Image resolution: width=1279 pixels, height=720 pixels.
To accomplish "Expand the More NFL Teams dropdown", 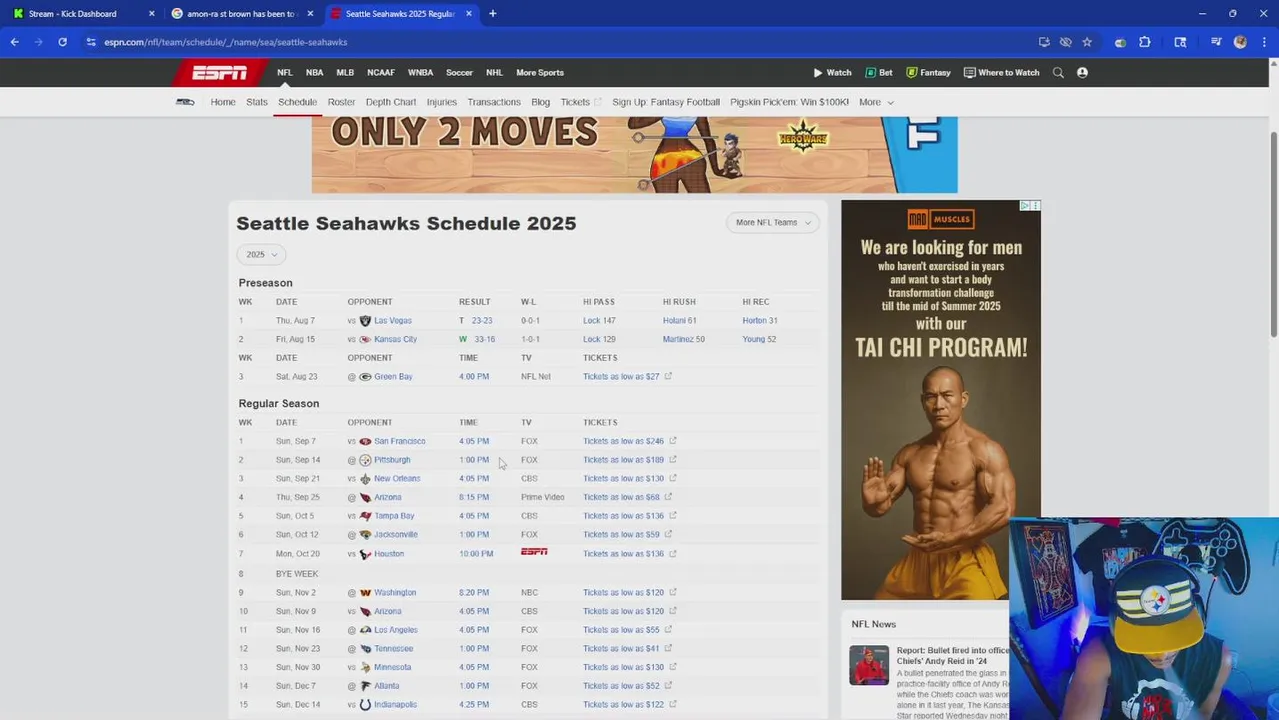I will 773,222.
